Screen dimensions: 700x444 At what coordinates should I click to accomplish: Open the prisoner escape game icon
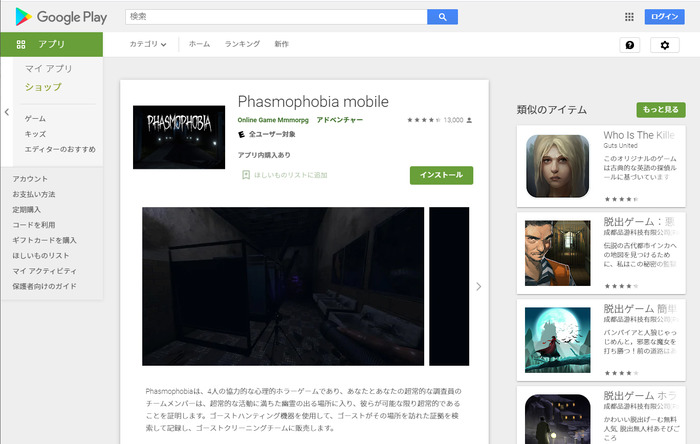pyautogui.click(x=557, y=253)
